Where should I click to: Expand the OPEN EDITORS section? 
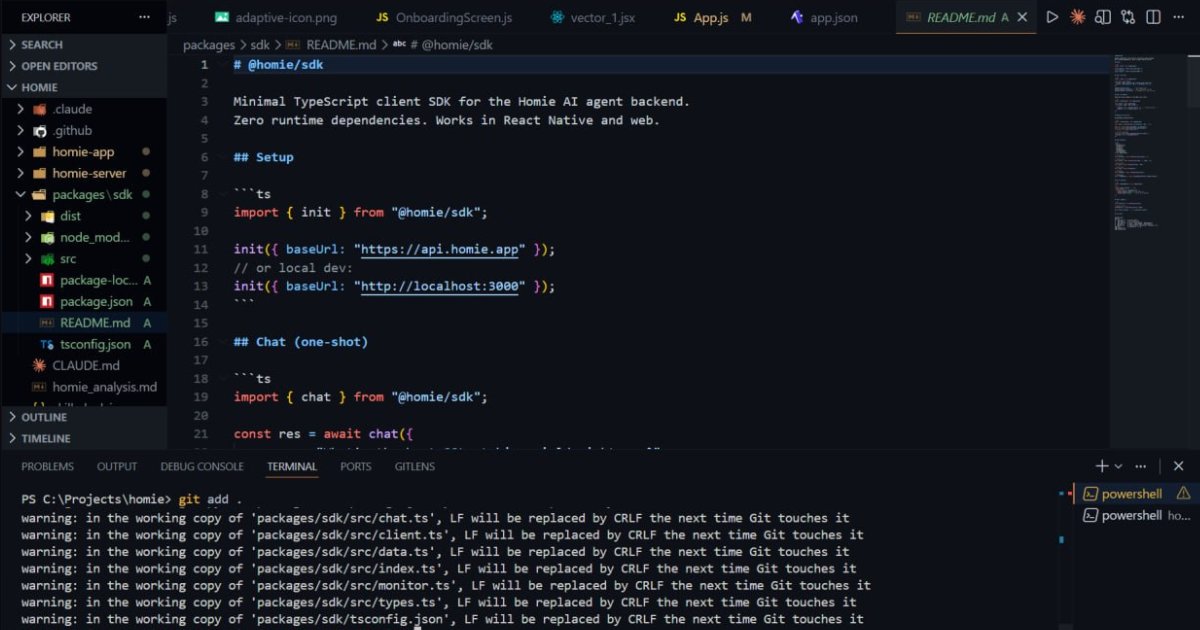[83, 66]
